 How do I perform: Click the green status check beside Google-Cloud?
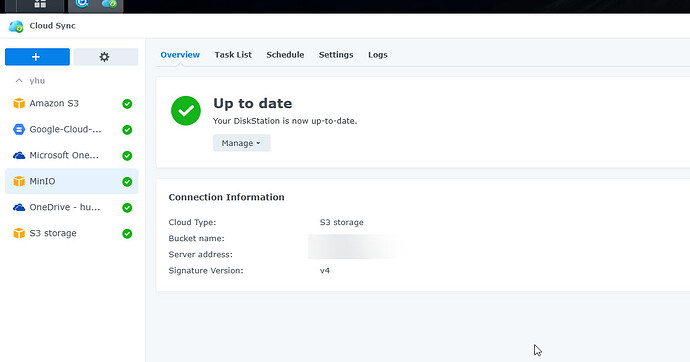pyautogui.click(x=127, y=130)
